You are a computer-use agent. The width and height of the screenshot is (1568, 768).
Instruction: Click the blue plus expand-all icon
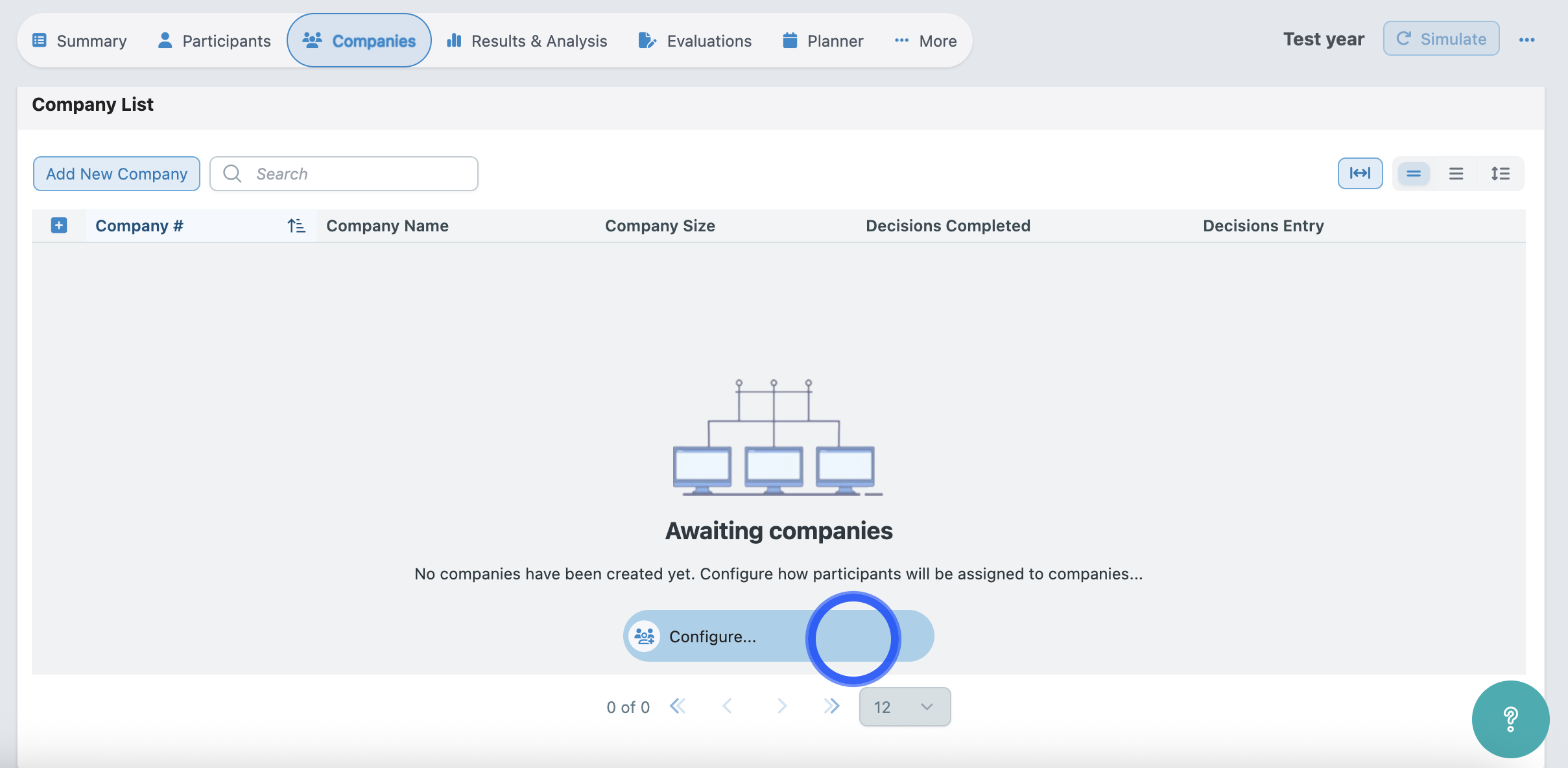[x=59, y=226]
